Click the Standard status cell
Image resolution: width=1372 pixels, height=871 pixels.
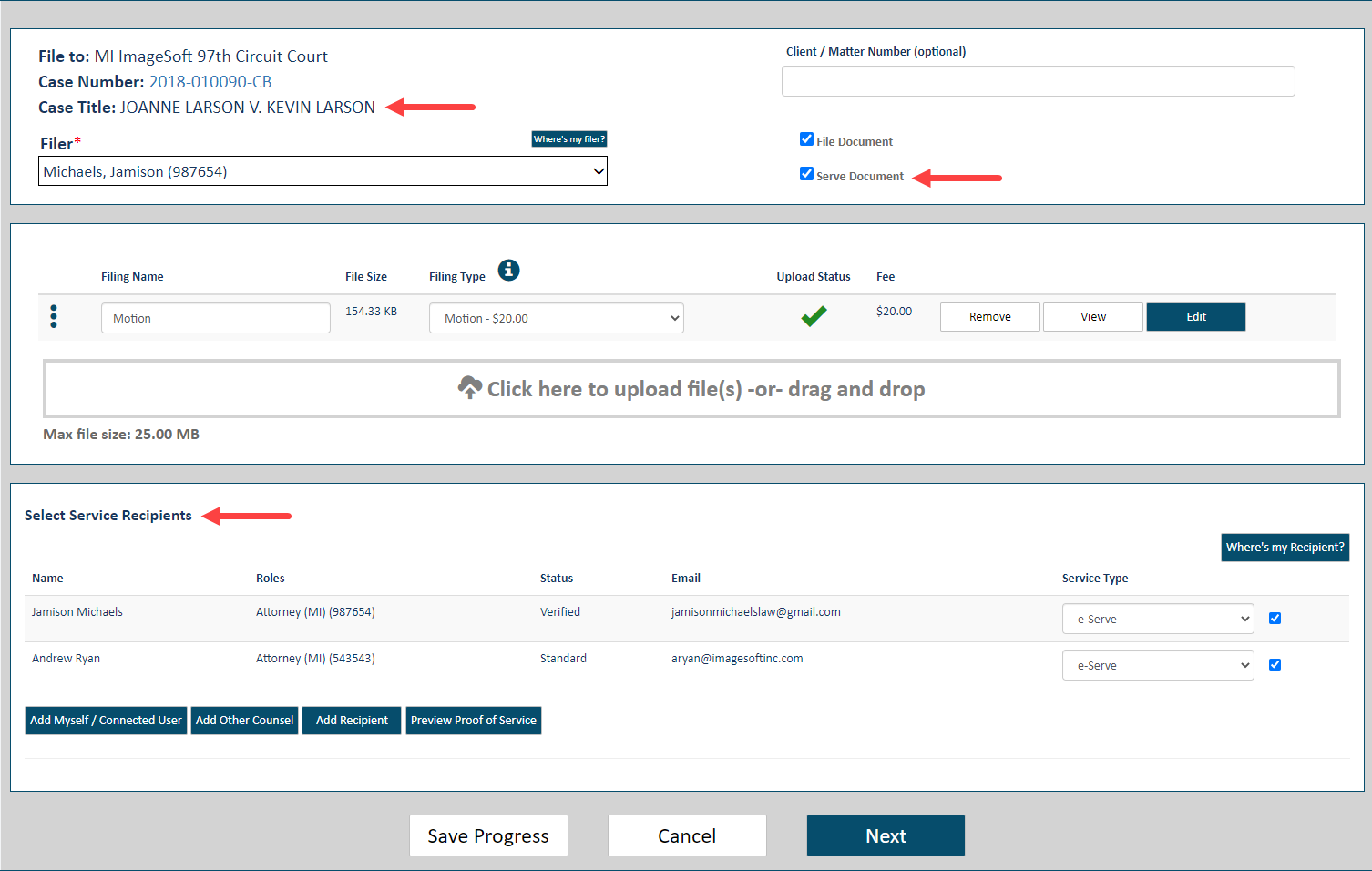563,659
